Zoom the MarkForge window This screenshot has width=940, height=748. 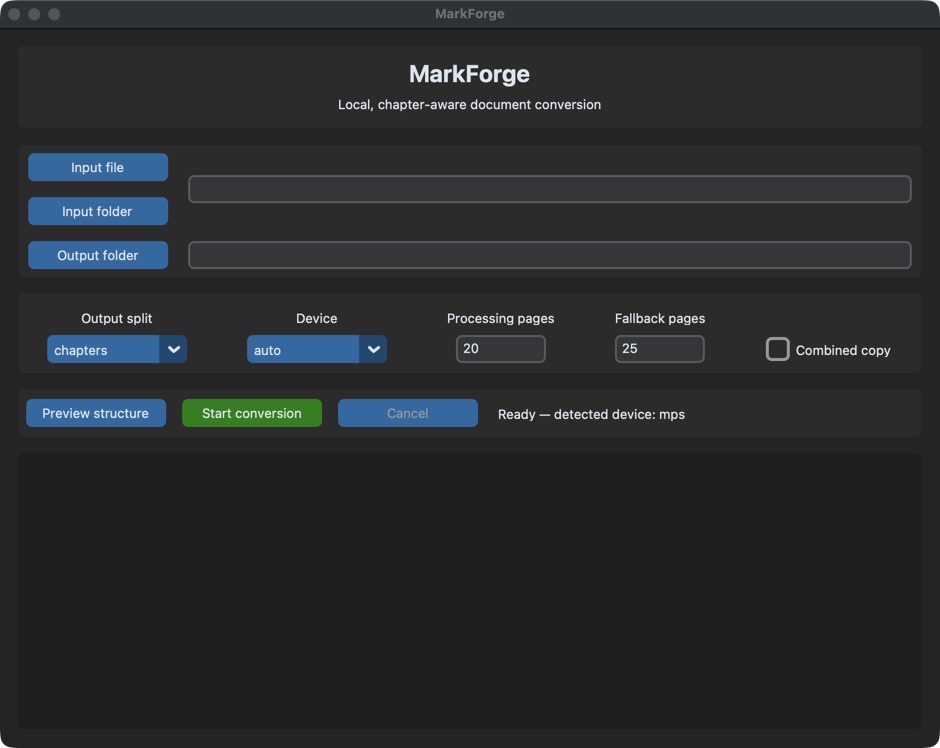pyautogui.click(x=54, y=14)
